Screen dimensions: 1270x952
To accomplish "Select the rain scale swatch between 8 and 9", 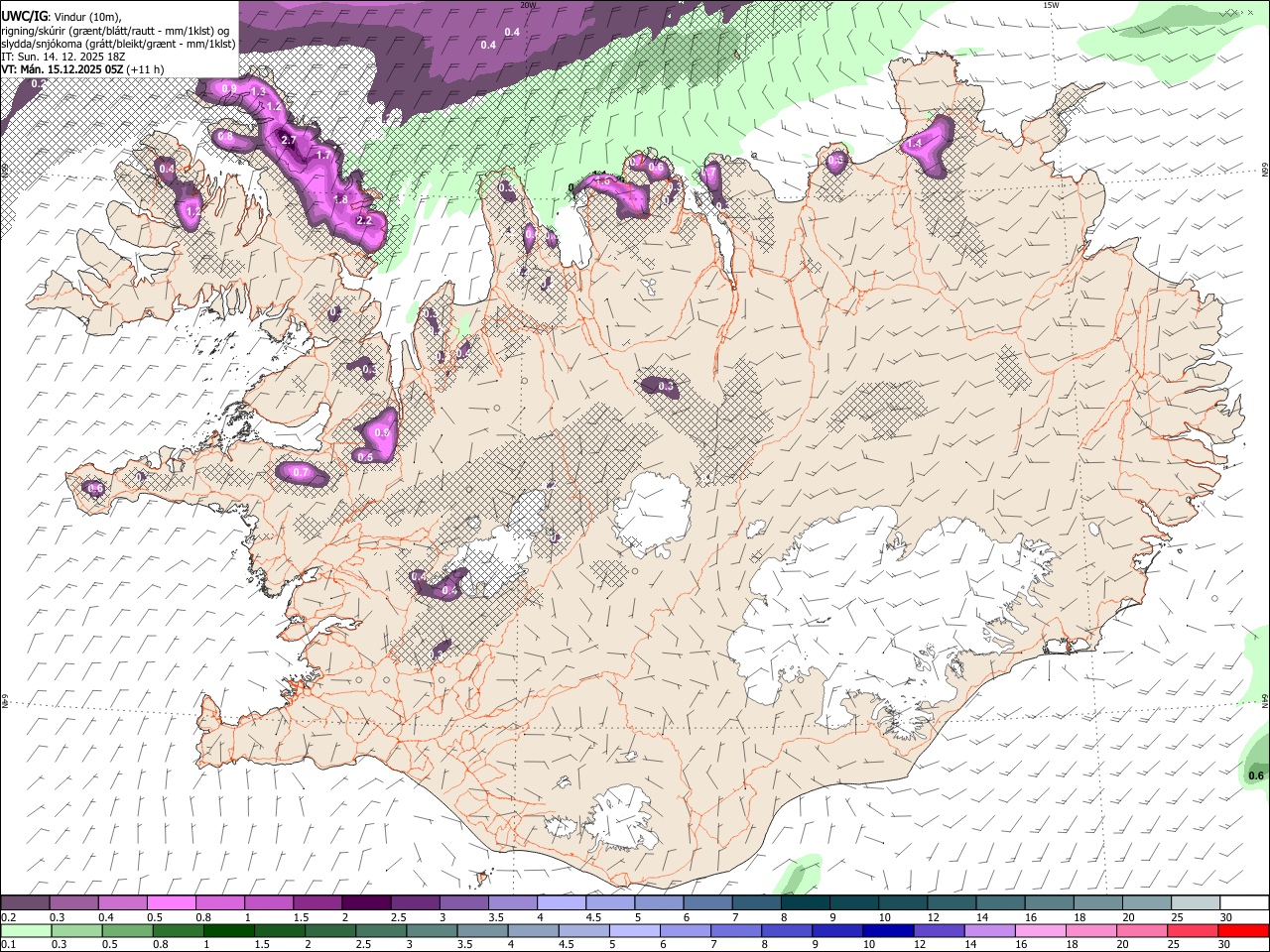I will tap(787, 931).
